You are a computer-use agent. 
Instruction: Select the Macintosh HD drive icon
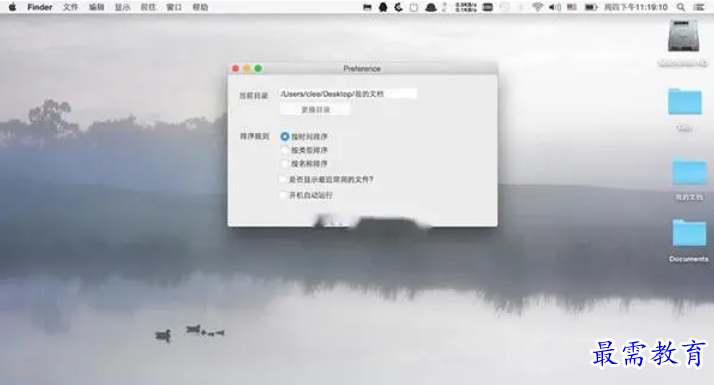[x=683, y=36]
